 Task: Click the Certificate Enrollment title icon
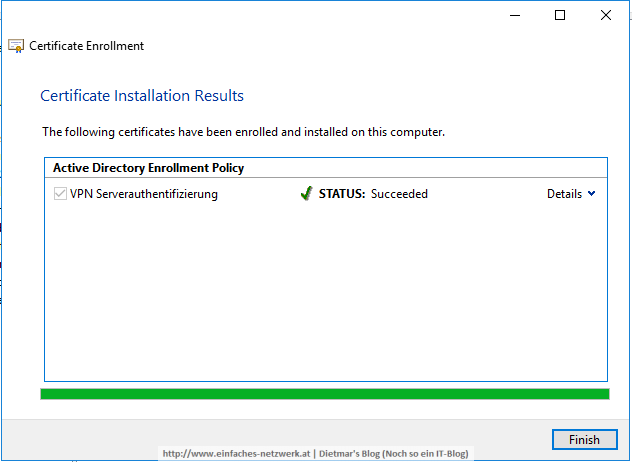(x=16, y=46)
